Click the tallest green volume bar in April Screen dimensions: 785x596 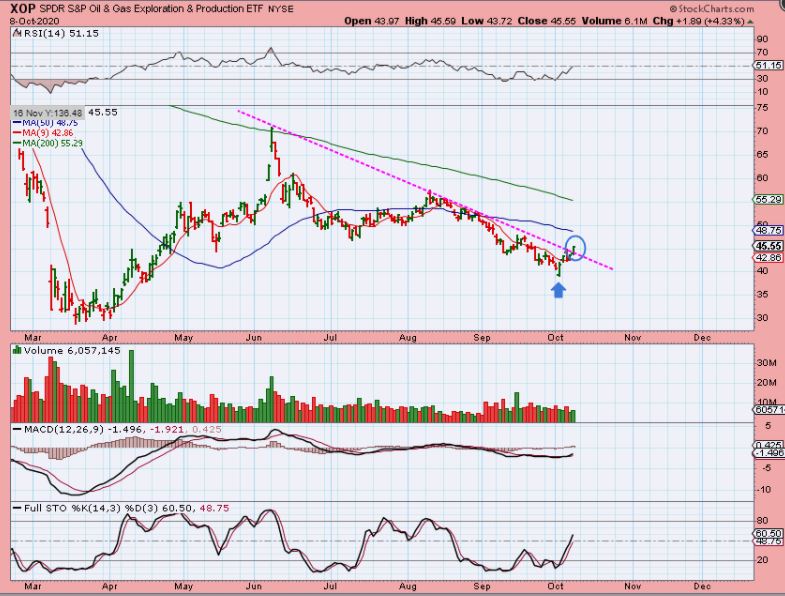click(x=132, y=386)
